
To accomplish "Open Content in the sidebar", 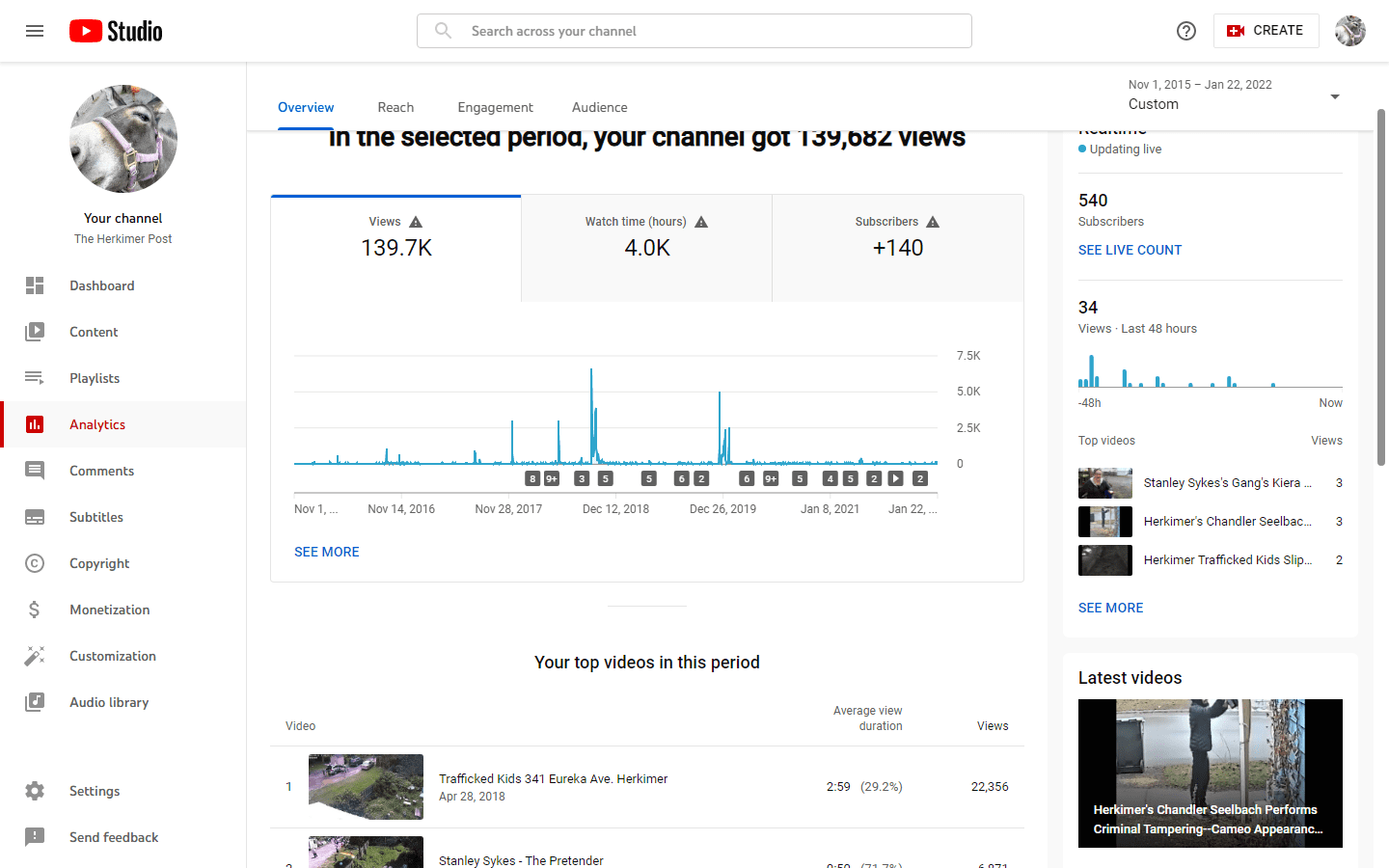I will (123, 332).
